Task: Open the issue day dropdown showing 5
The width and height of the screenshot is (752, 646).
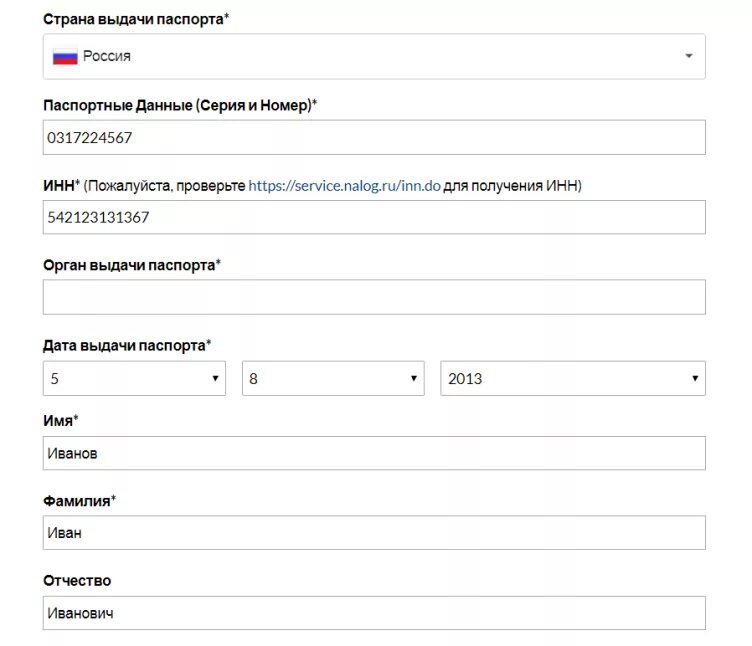Action: point(134,379)
